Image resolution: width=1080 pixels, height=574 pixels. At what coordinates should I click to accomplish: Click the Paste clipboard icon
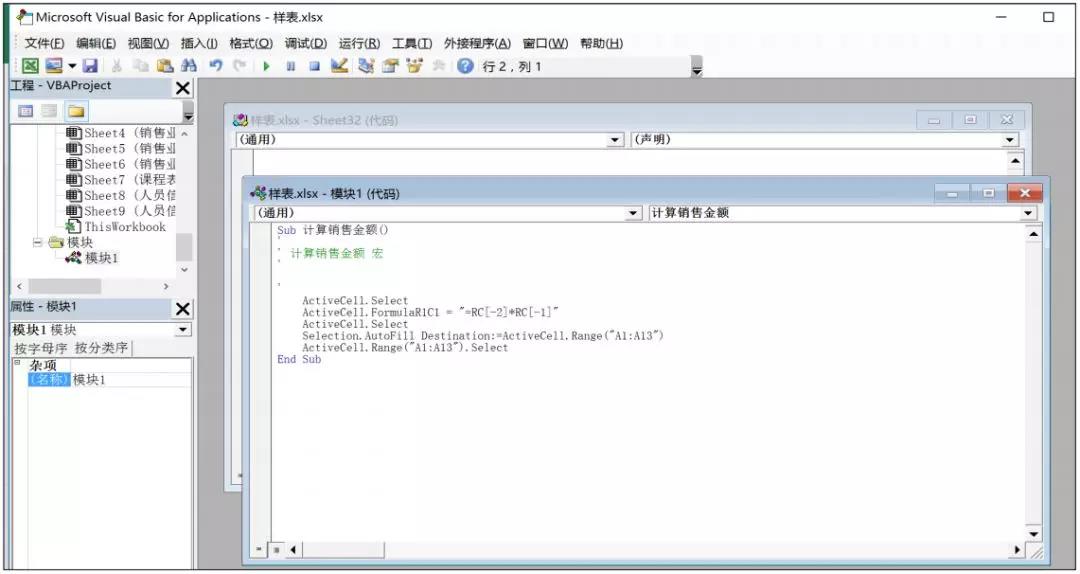coord(165,66)
